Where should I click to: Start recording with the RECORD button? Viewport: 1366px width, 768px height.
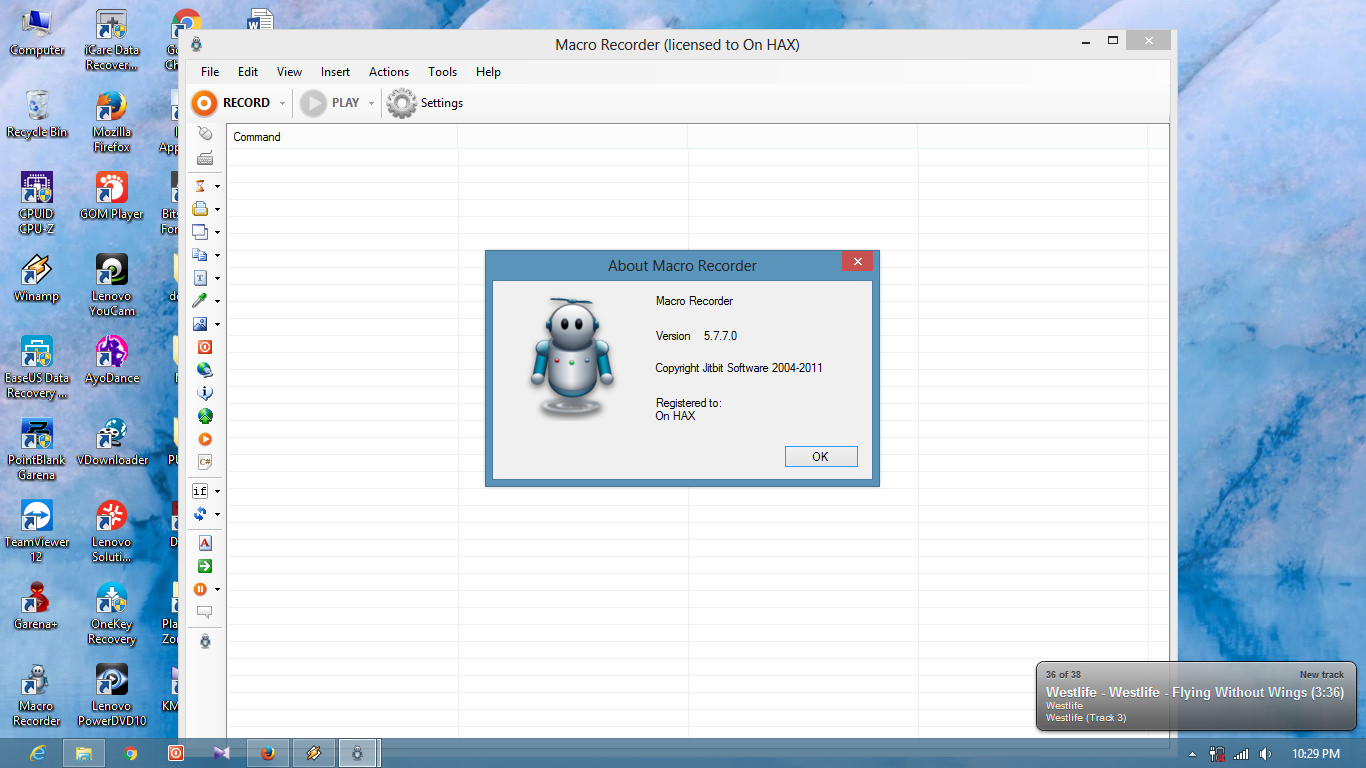[x=237, y=102]
